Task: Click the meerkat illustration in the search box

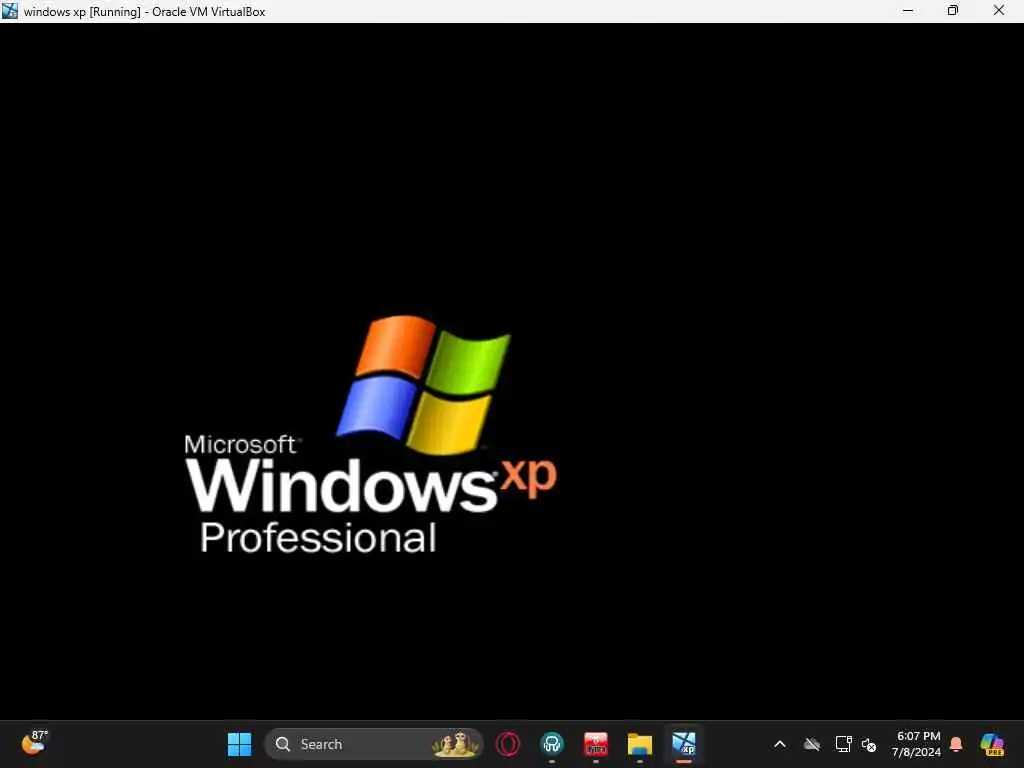Action: pyautogui.click(x=455, y=744)
